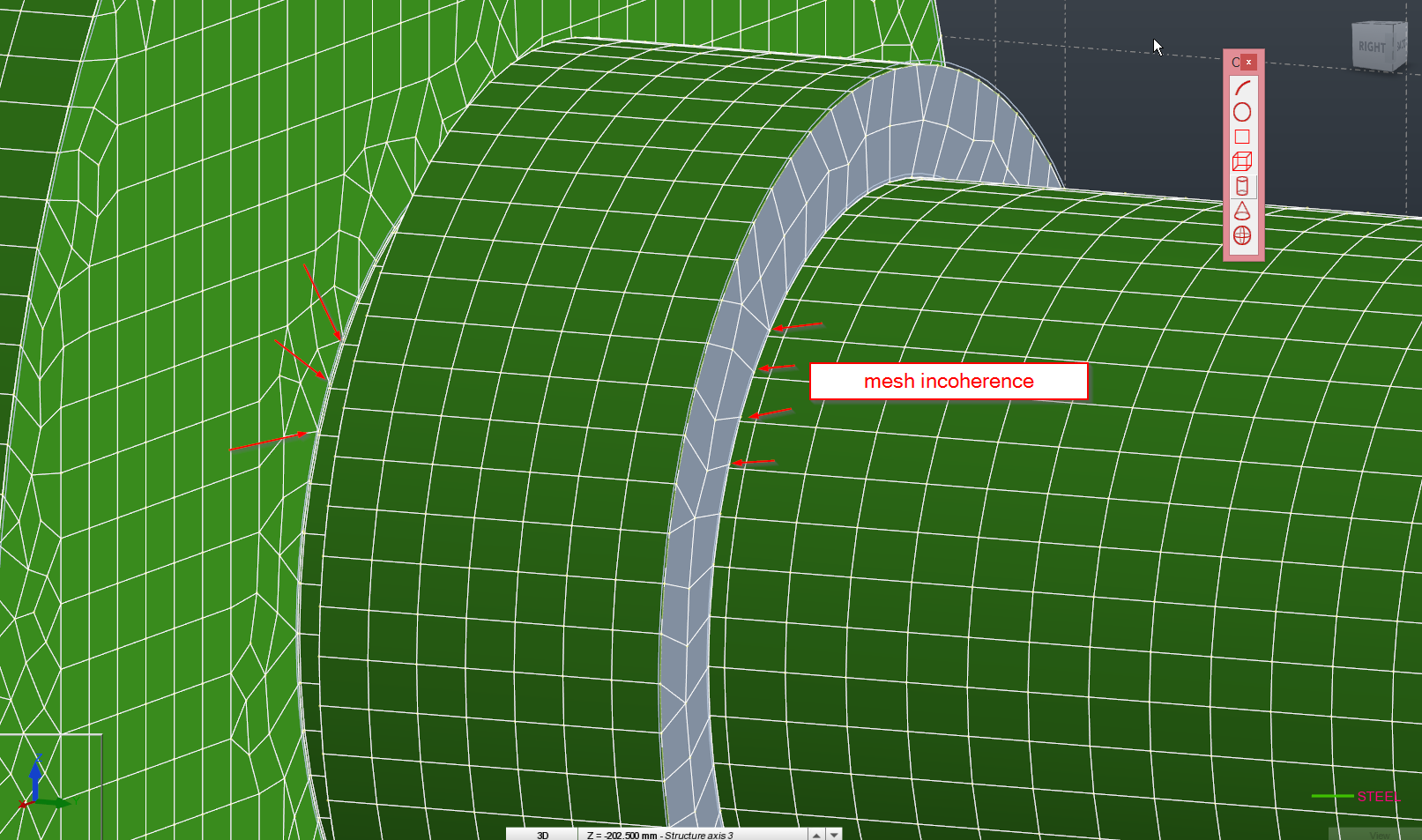Select the Box solid modeling tool
The image size is (1422, 840).
[1244, 160]
